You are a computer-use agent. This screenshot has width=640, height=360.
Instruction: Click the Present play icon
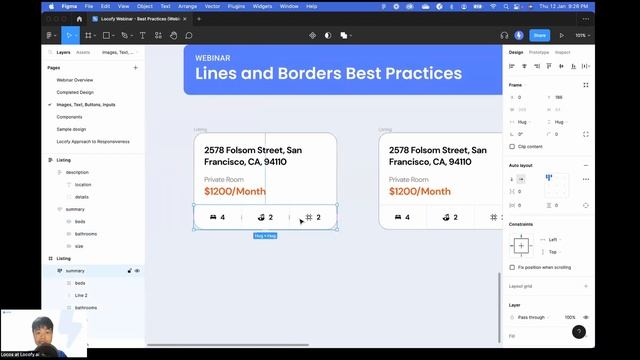(x=562, y=36)
